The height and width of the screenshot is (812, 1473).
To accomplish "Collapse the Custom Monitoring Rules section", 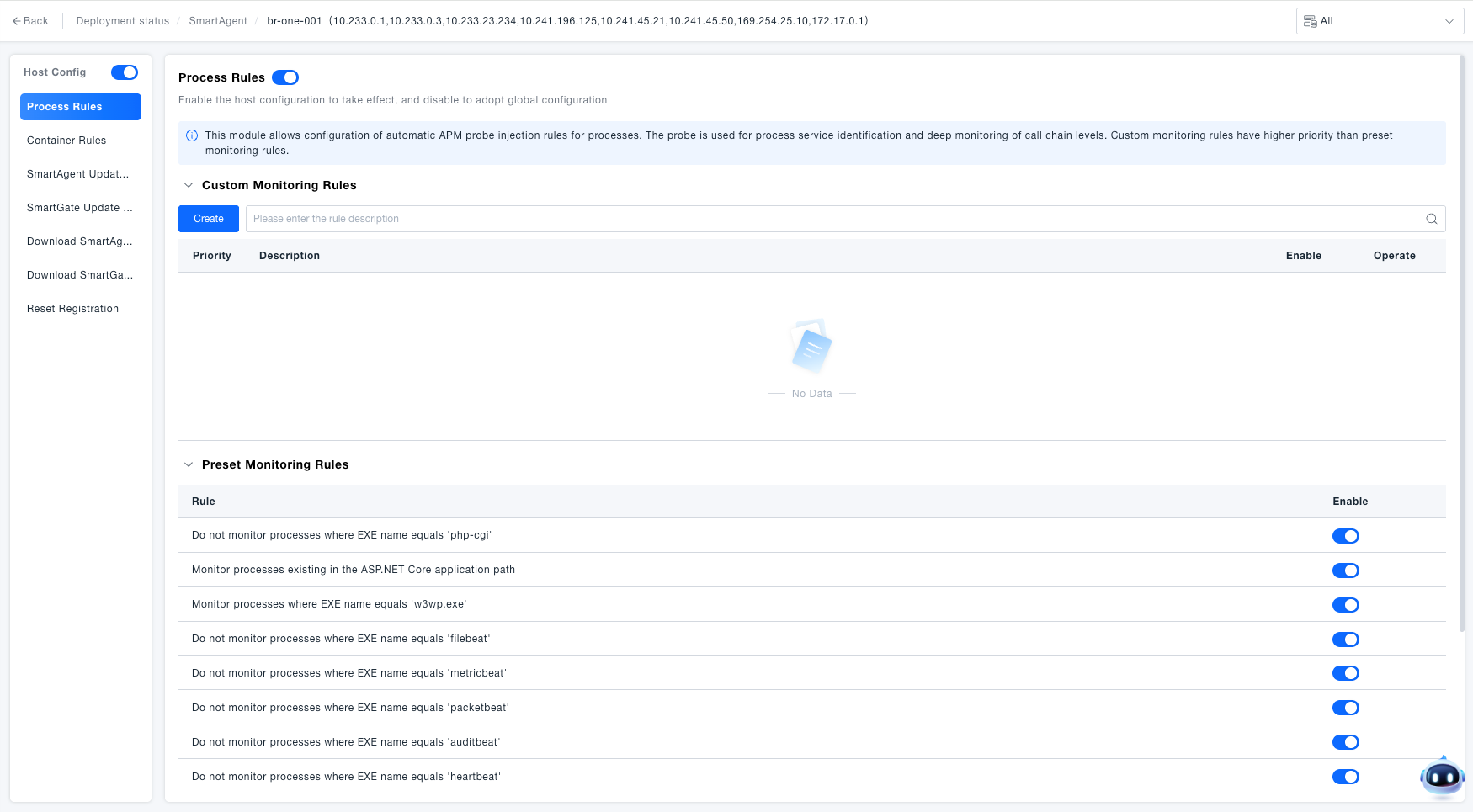I will pos(189,185).
